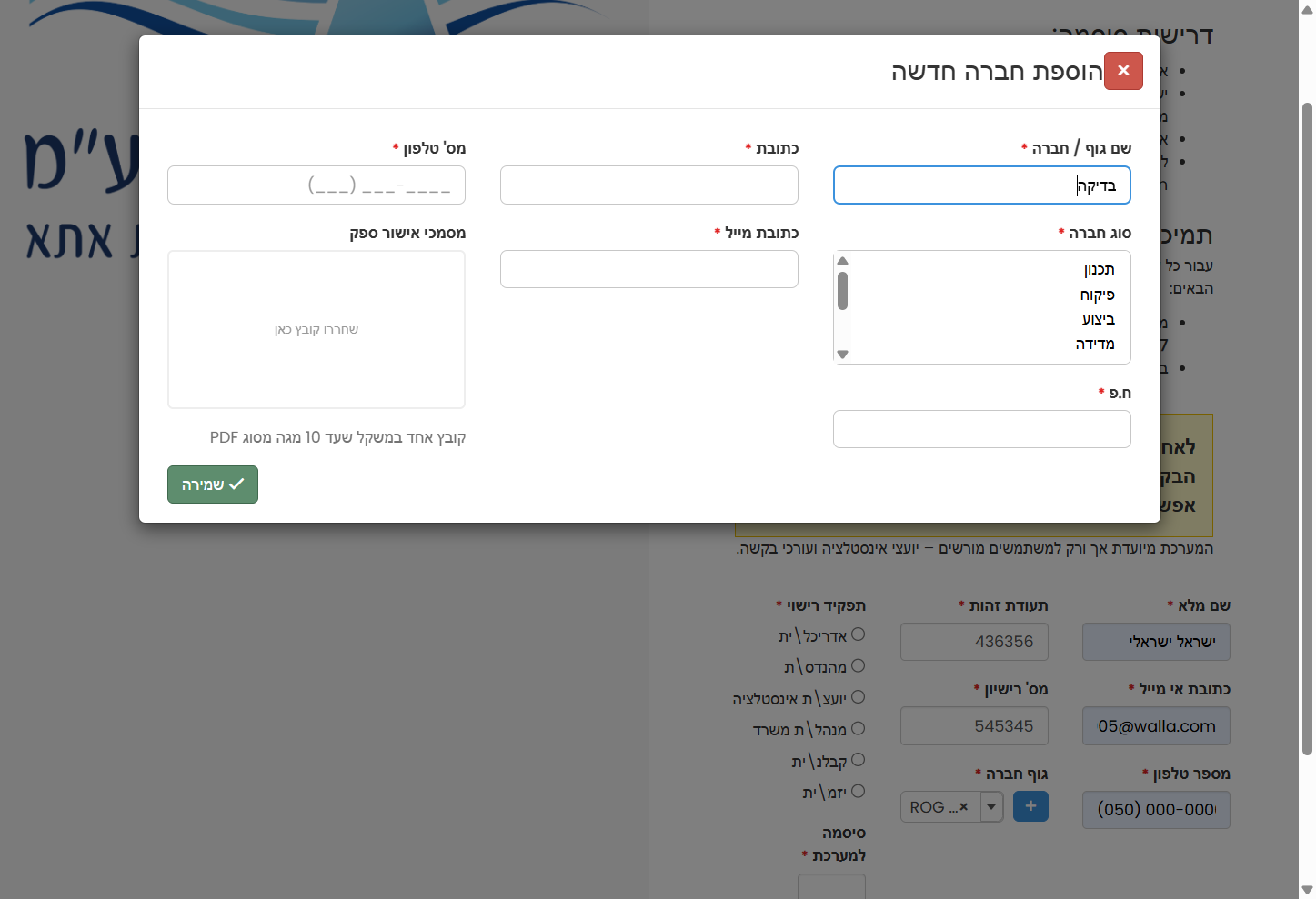The height and width of the screenshot is (899, 1316).
Task: Select מדידה in company type list
Action: pos(1095,344)
